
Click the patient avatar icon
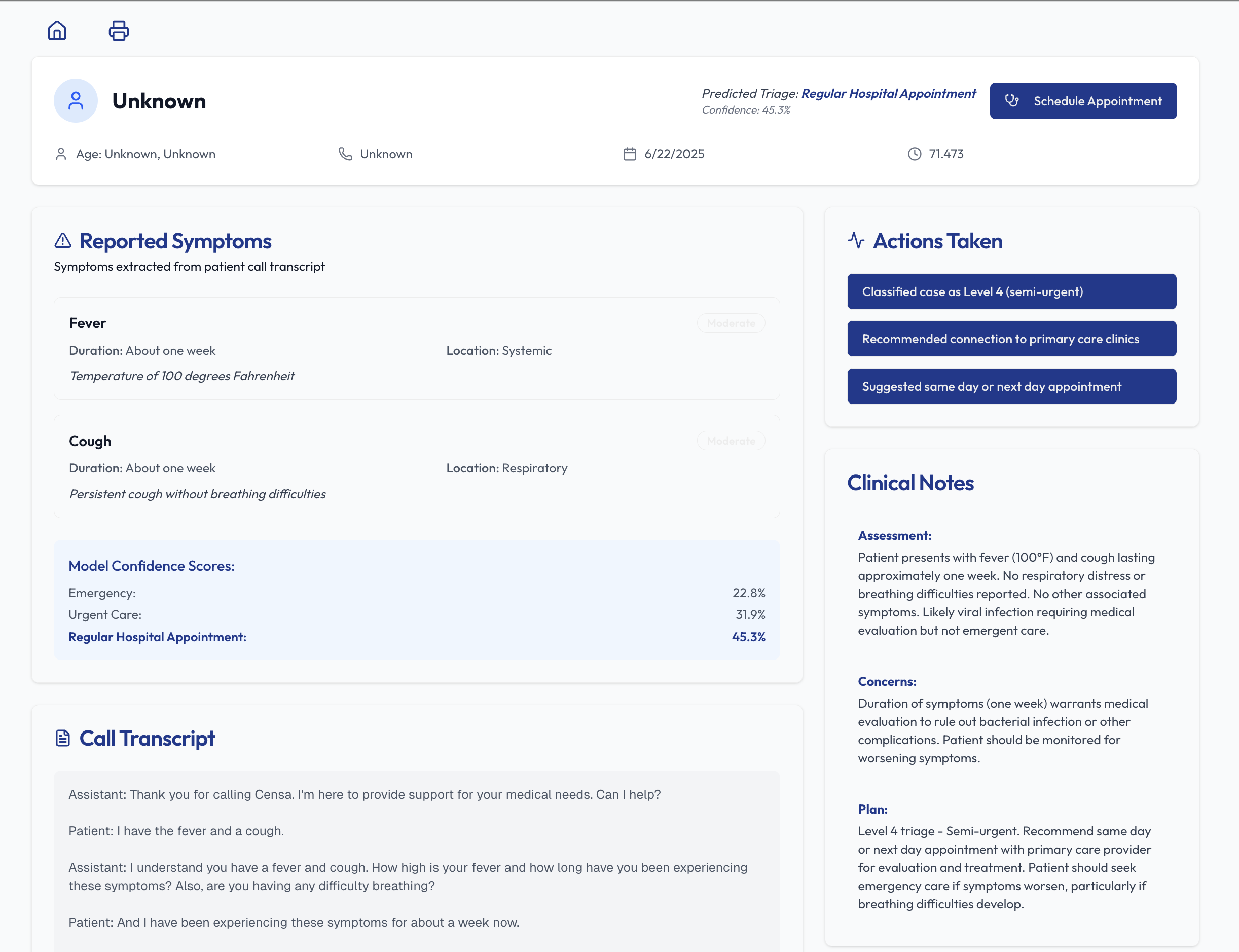pyautogui.click(x=76, y=101)
